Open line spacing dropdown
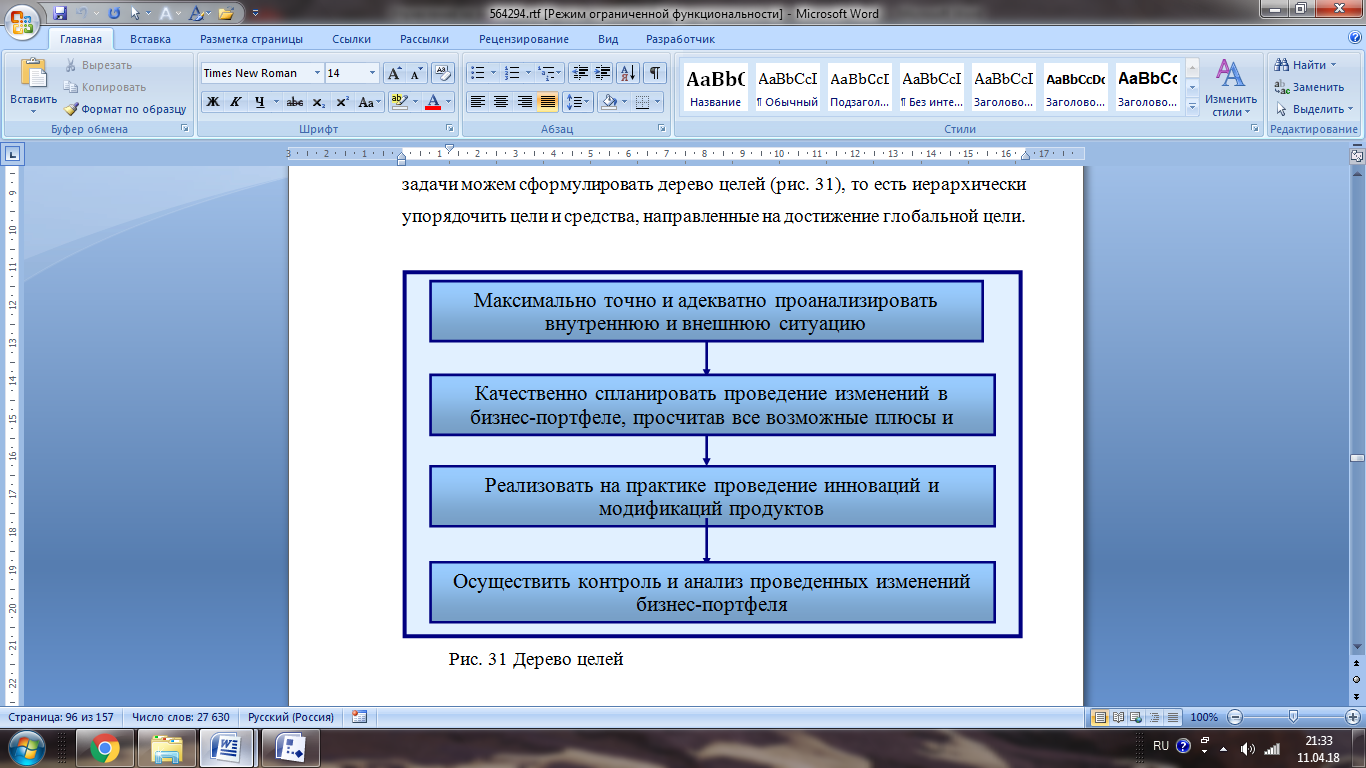The image size is (1366, 768). [578, 102]
